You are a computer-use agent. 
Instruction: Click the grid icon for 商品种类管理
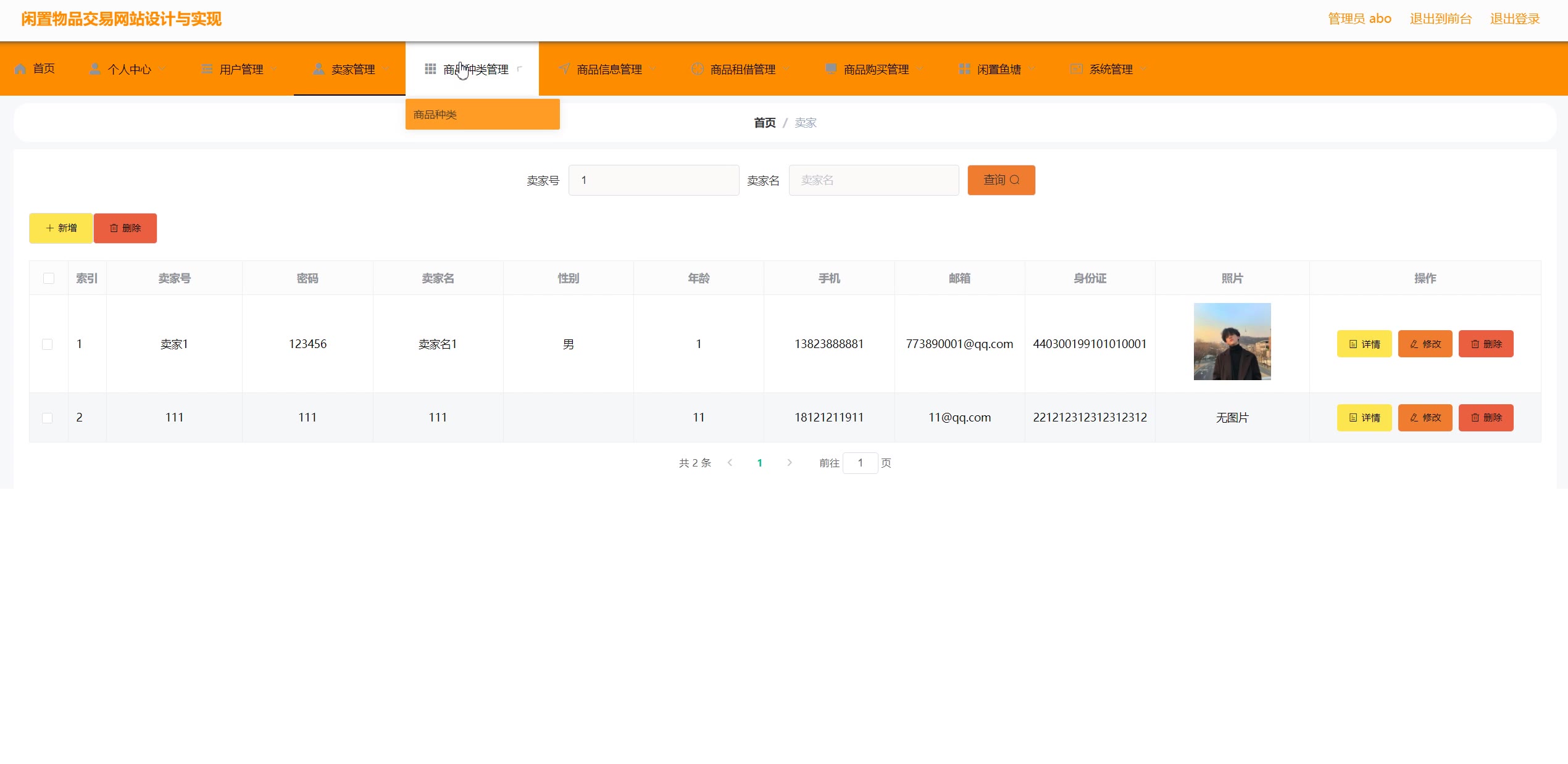click(x=430, y=69)
